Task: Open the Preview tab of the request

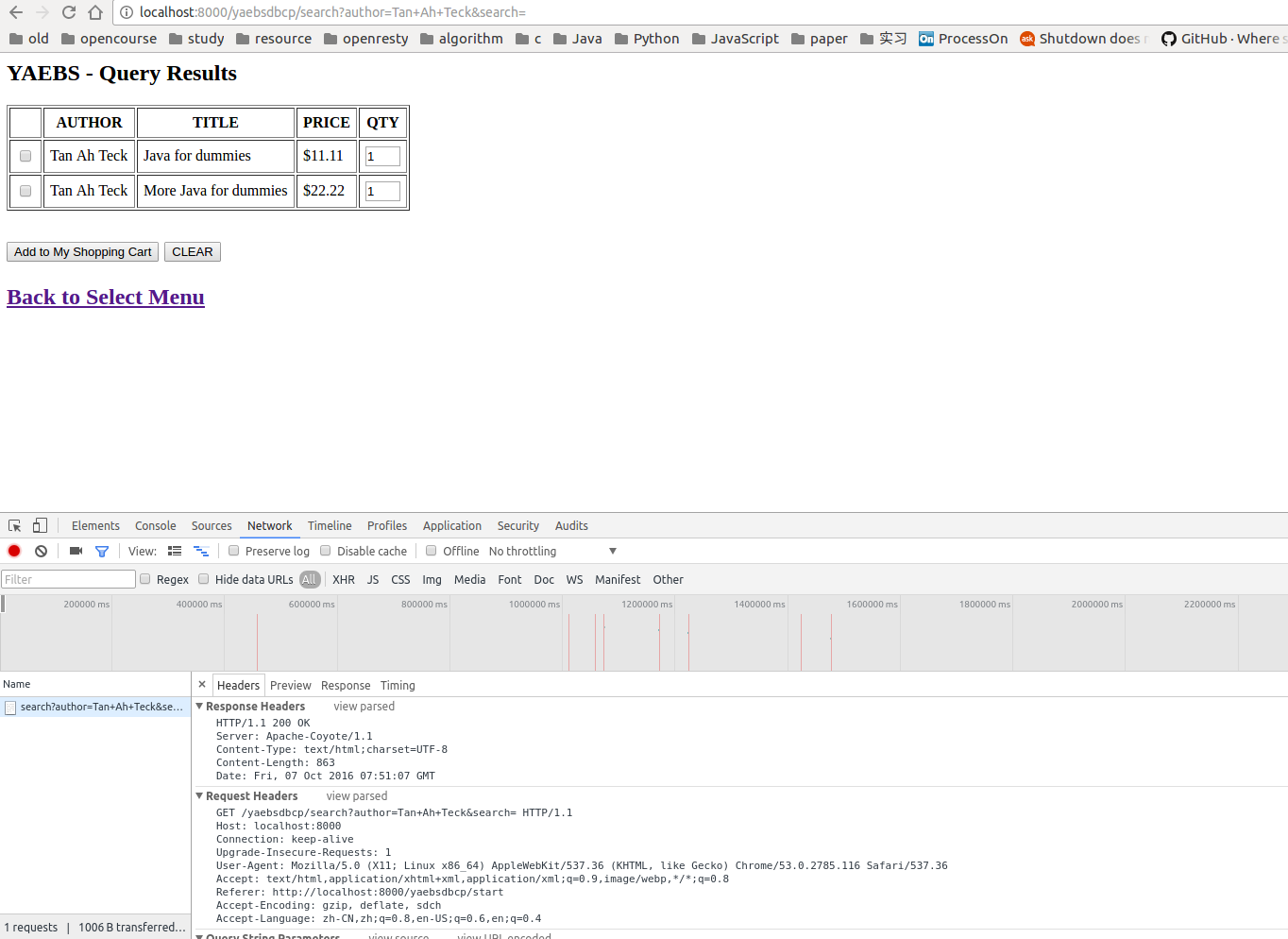Action: point(291,686)
